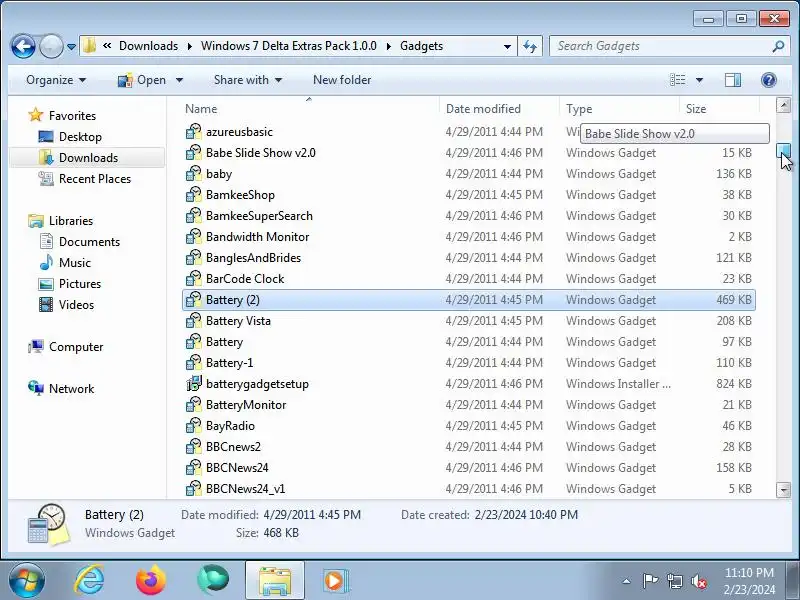Select BarCode Clock gadget icon
The image size is (800, 600).
(193, 279)
